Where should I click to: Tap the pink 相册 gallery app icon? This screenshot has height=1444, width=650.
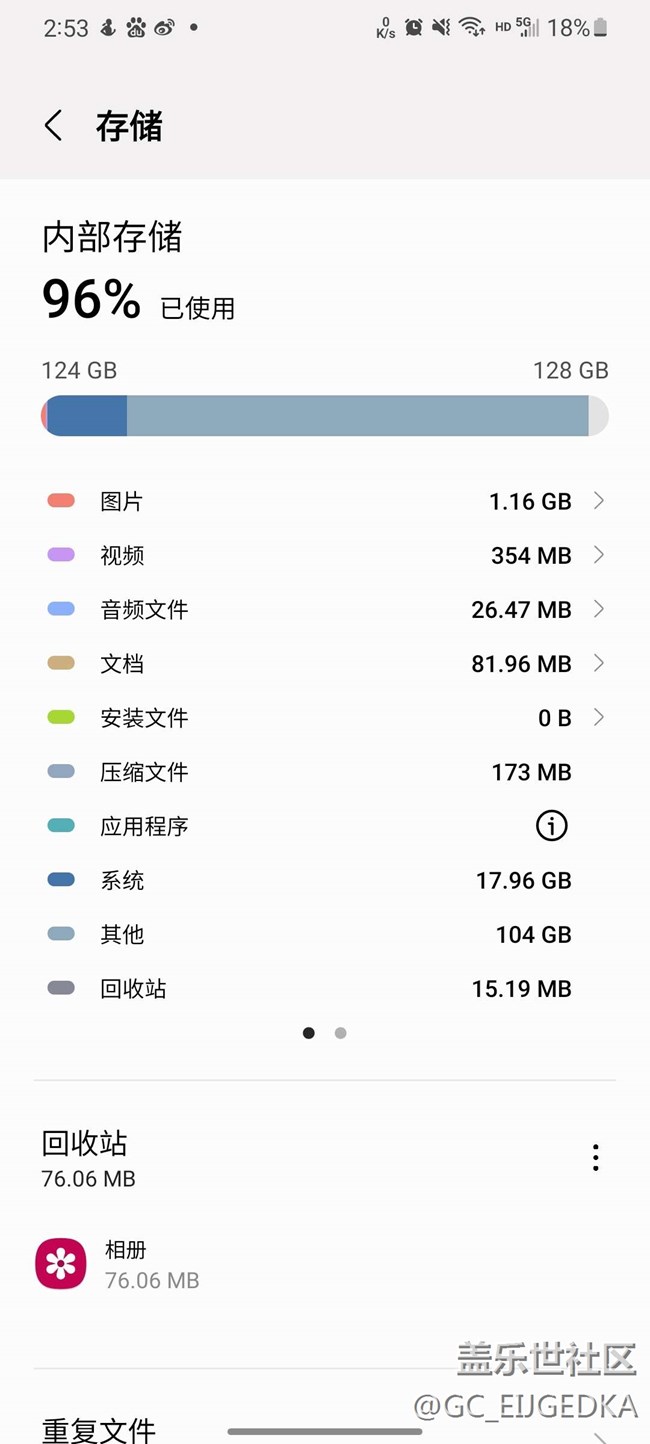[61, 1264]
